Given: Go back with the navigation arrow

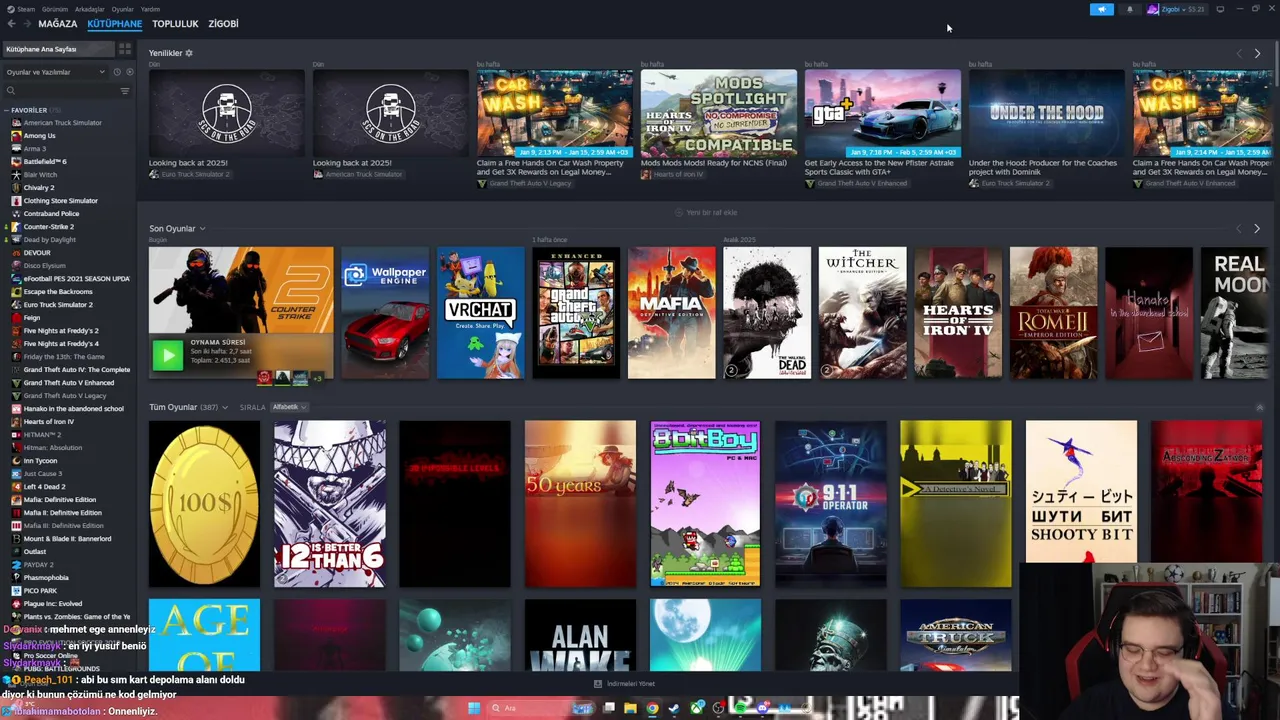Looking at the screenshot, I should pos(12,23).
